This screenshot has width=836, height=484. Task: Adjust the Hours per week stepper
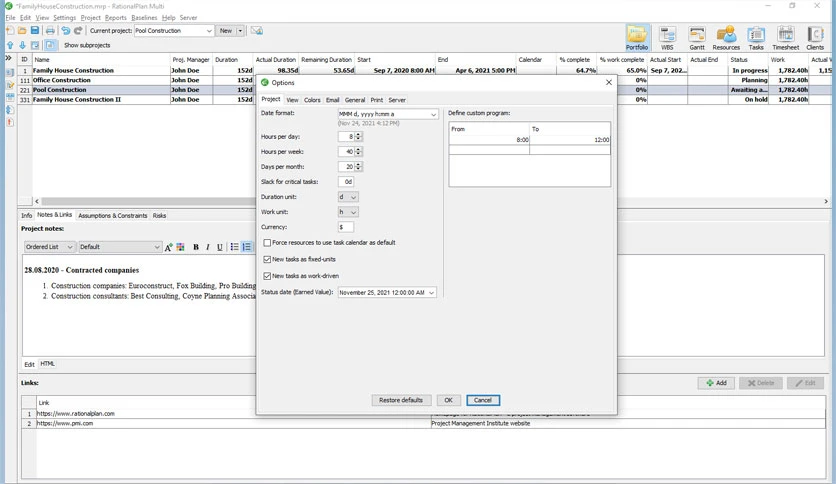(358, 151)
